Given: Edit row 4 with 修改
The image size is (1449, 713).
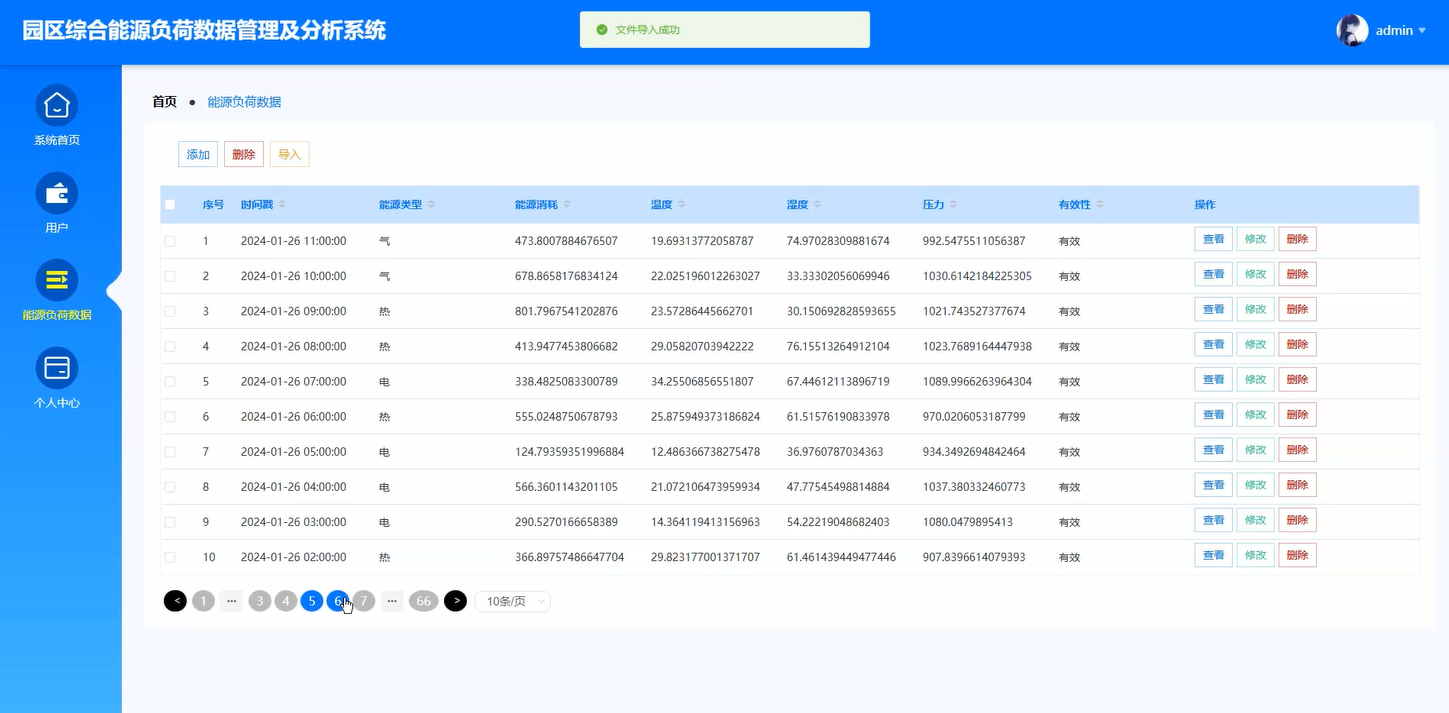Looking at the screenshot, I should point(1256,344).
